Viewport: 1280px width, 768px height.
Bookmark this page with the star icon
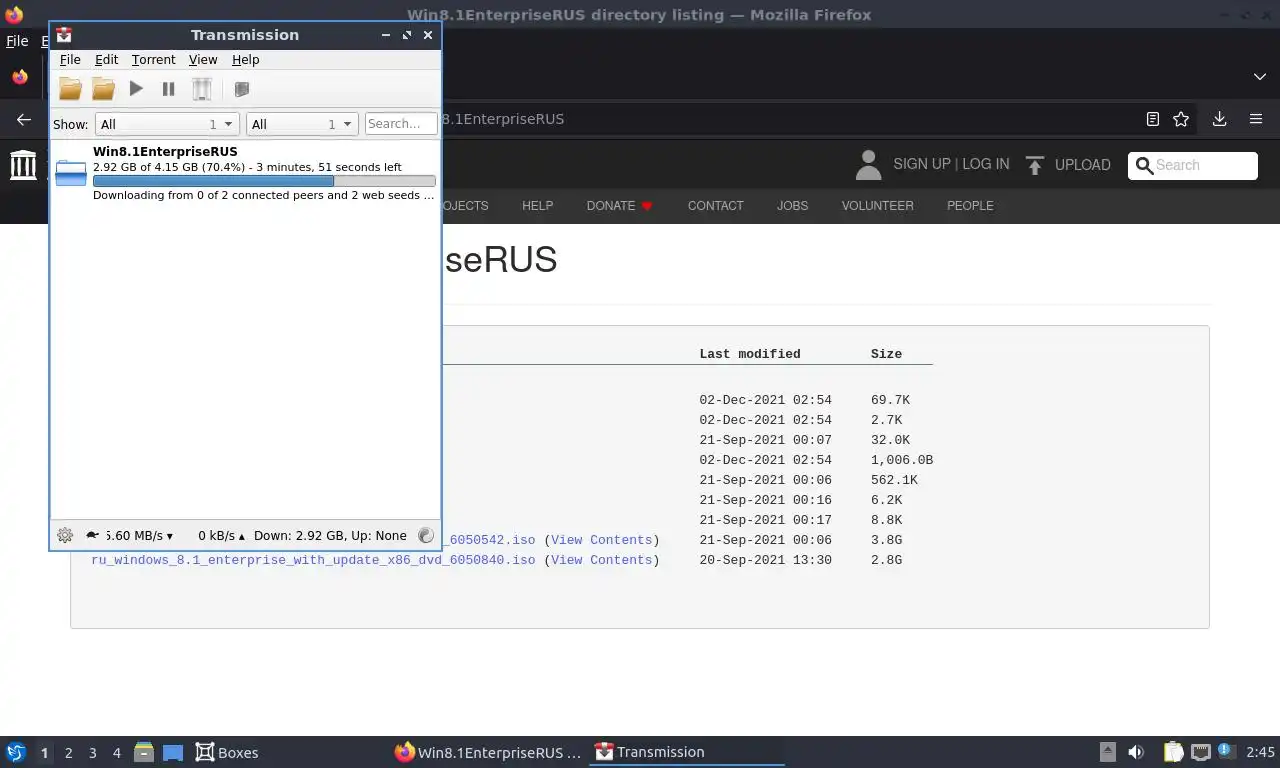click(1181, 119)
